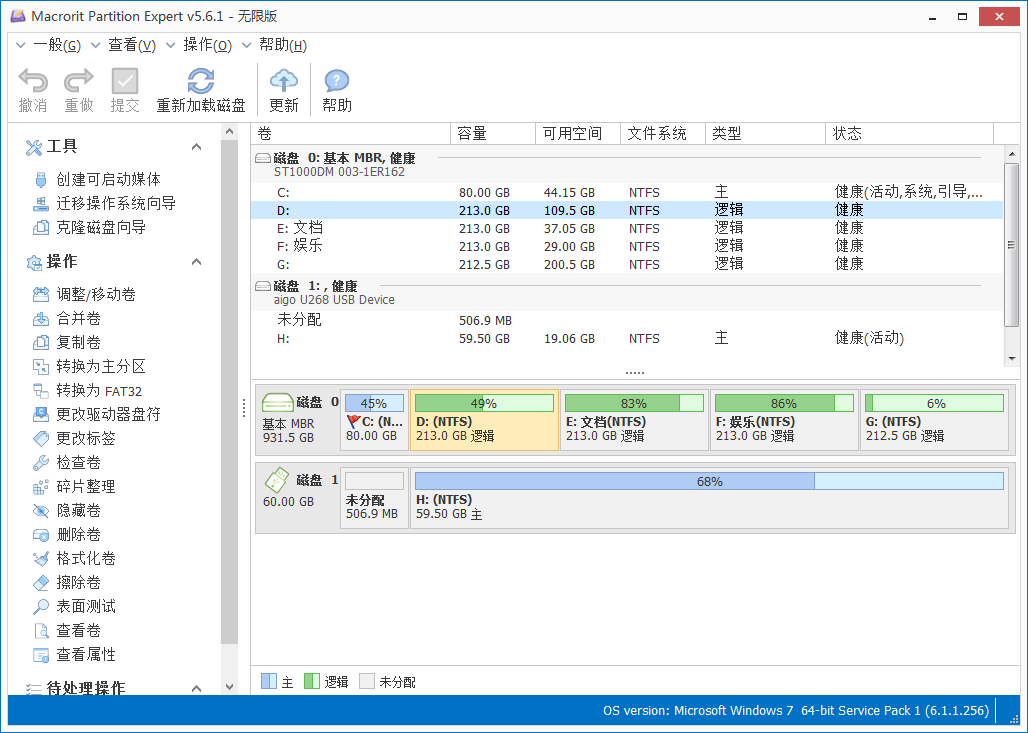Select the E: 文档 row in volume list
The image size is (1028, 733).
click(x=300, y=228)
